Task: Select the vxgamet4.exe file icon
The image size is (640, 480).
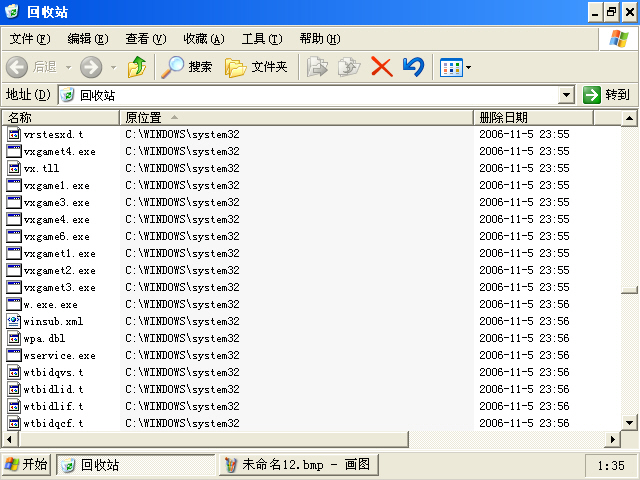Action: [14, 151]
